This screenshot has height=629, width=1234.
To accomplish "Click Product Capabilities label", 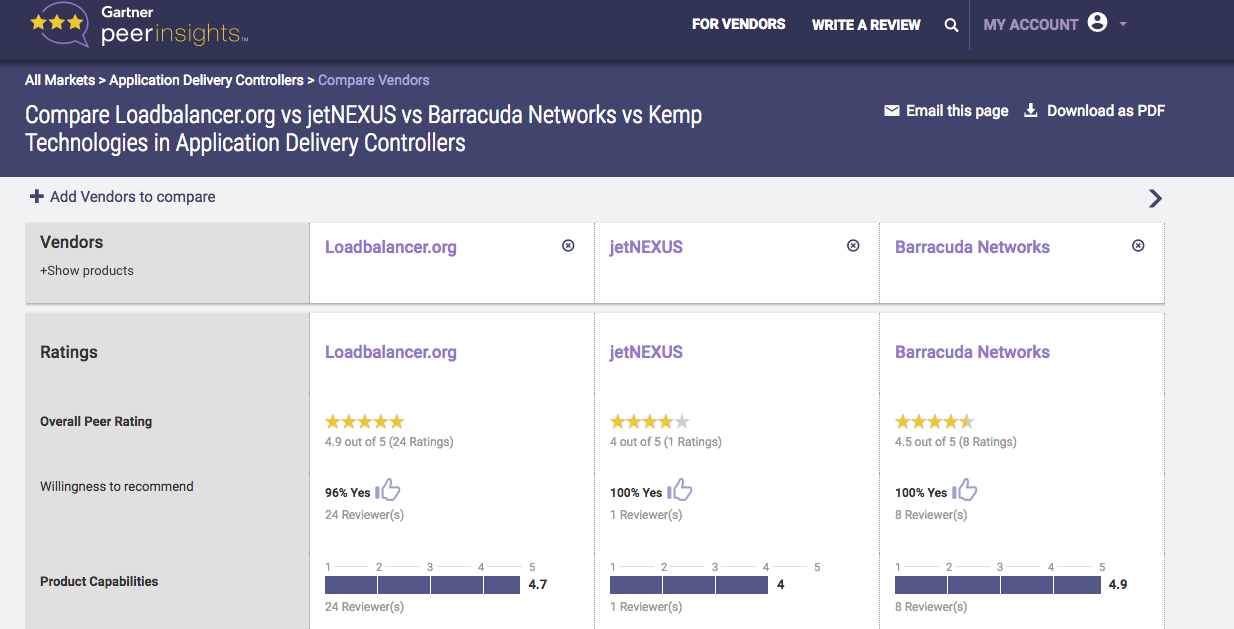I will [x=99, y=582].
